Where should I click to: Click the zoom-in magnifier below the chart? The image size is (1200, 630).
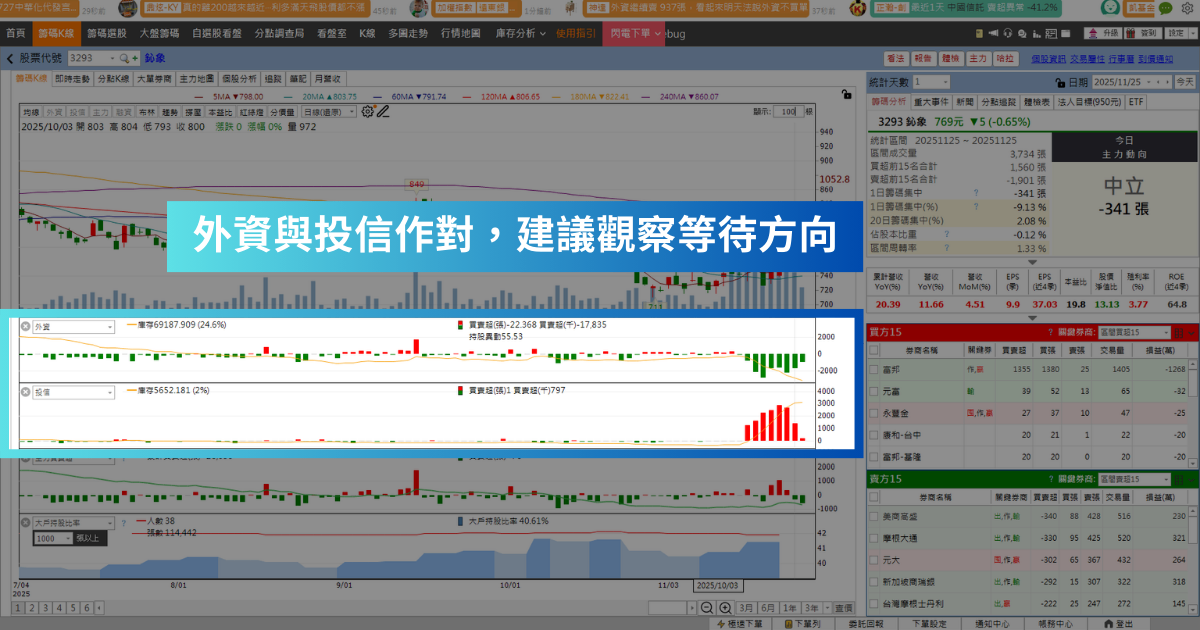(726, 607)
